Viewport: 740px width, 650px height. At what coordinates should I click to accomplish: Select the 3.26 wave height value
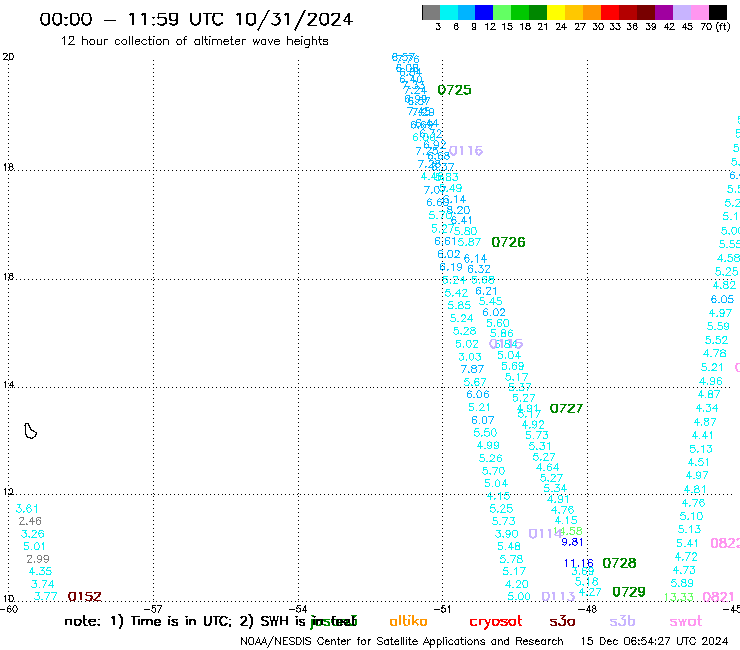pos(33,534)
